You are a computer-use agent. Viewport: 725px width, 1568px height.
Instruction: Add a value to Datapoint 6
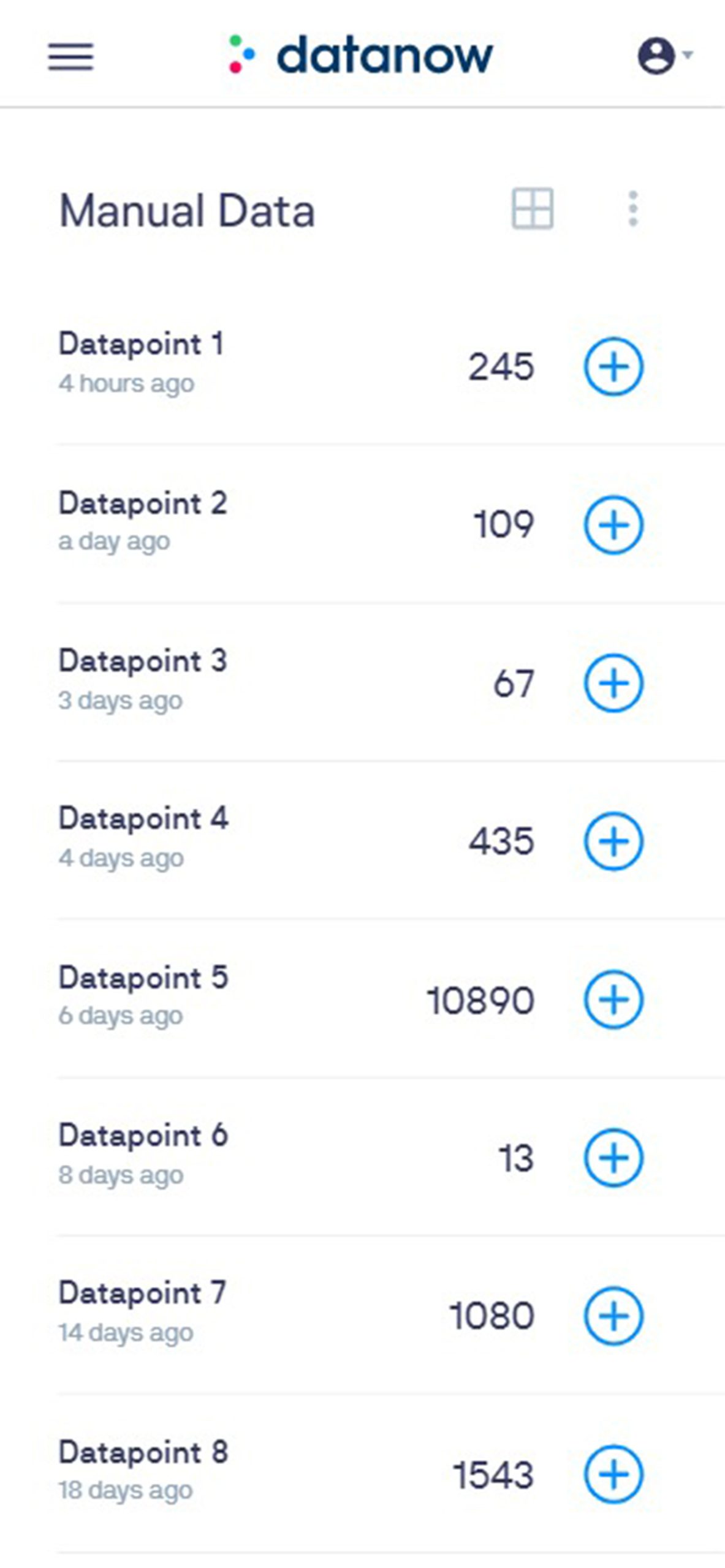pos(613,1158)
